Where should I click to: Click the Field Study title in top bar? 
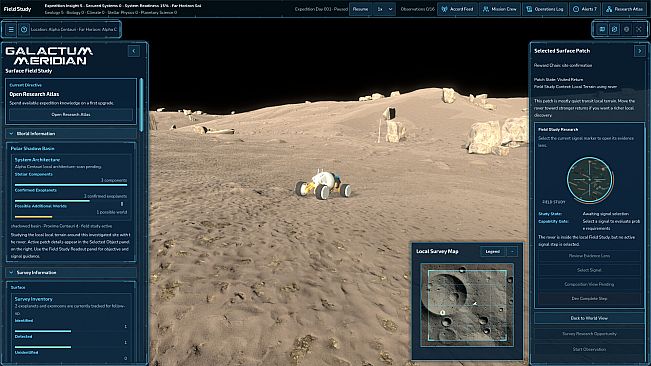[x=17, y=9]
